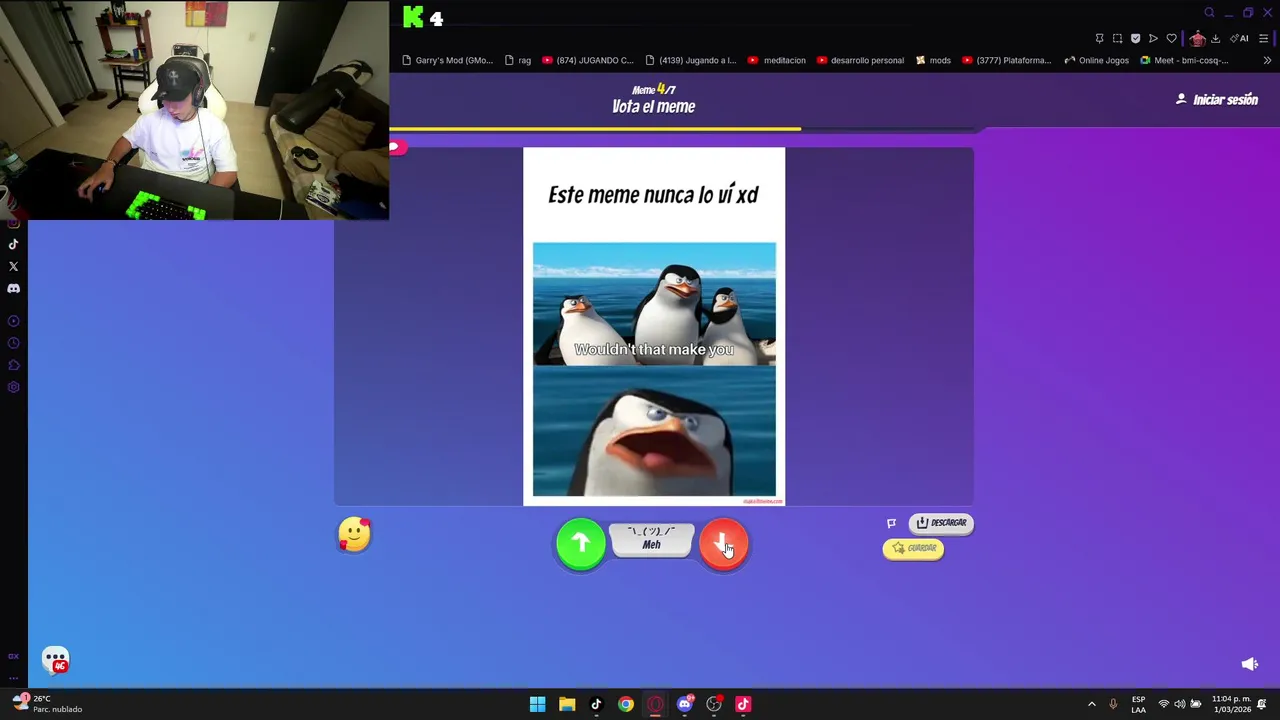Click the yellow GUARDAR save button

click(913, 549)
